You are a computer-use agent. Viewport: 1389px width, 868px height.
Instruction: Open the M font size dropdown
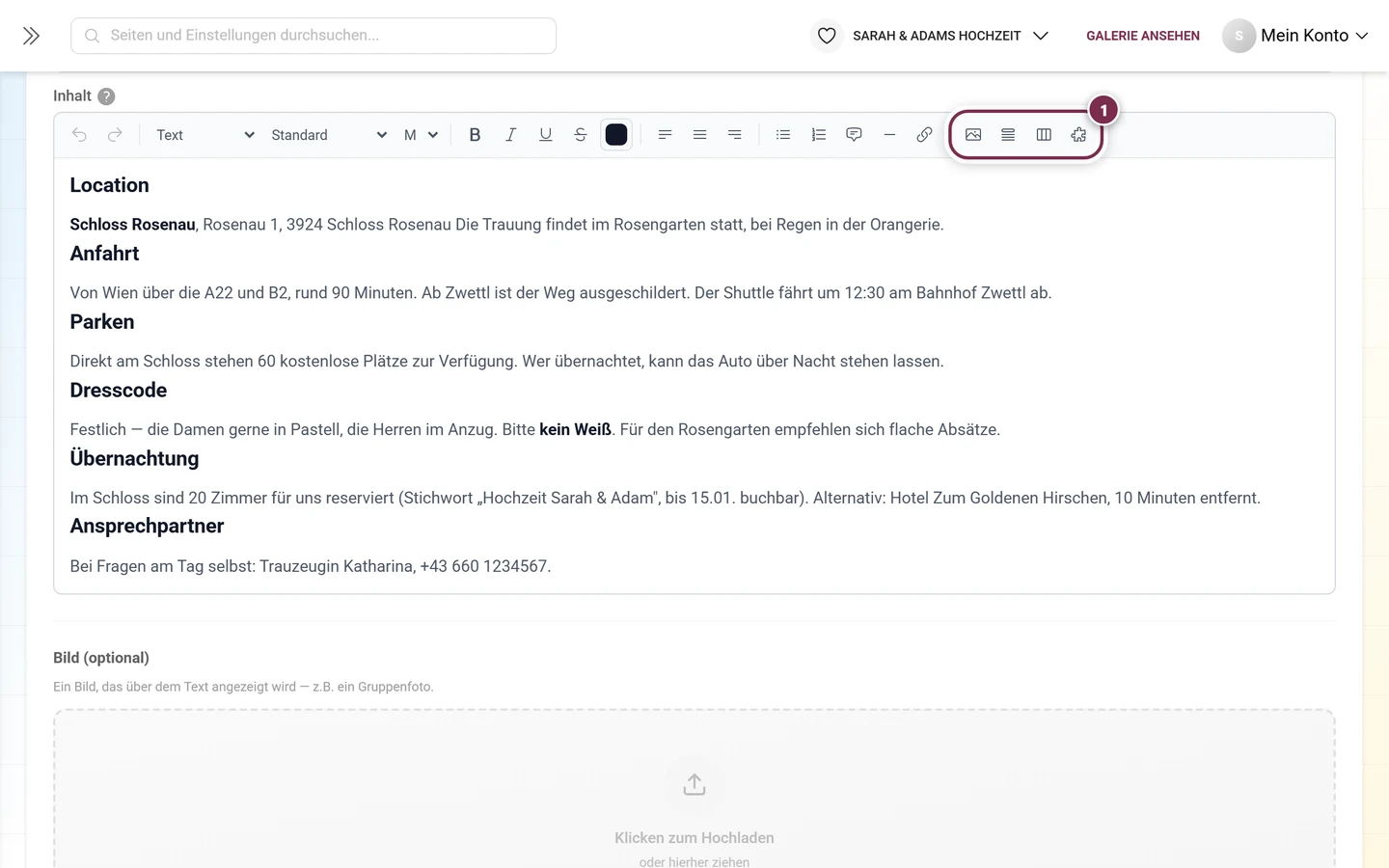click(x=421, y=135)
